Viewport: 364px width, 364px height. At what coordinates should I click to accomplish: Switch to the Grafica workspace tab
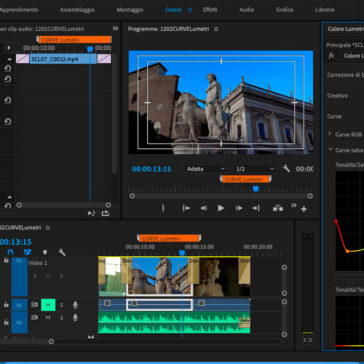click(x=284, y=10)
